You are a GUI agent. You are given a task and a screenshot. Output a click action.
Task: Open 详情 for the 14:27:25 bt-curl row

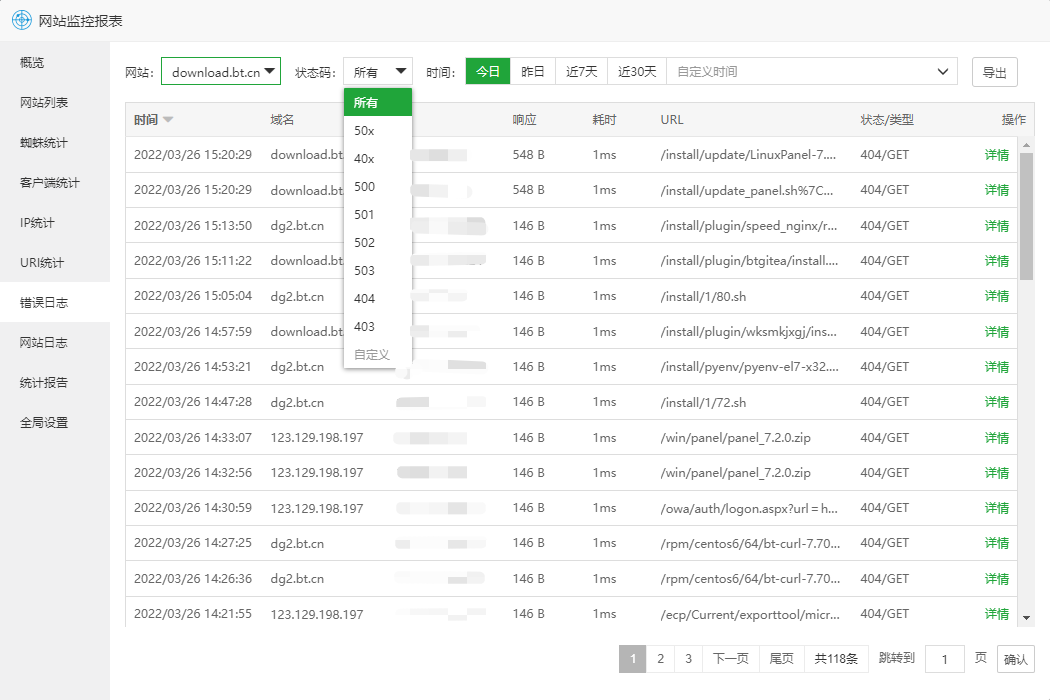point(996,543)
